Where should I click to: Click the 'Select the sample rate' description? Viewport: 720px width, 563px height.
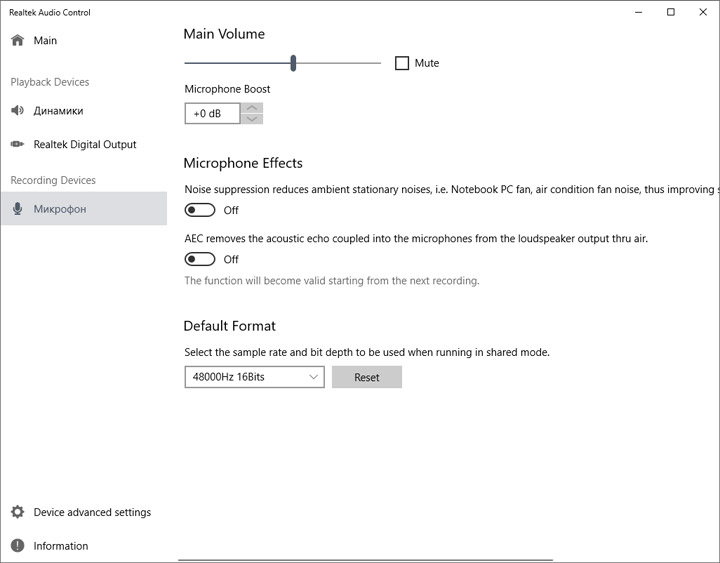point(367,352)
